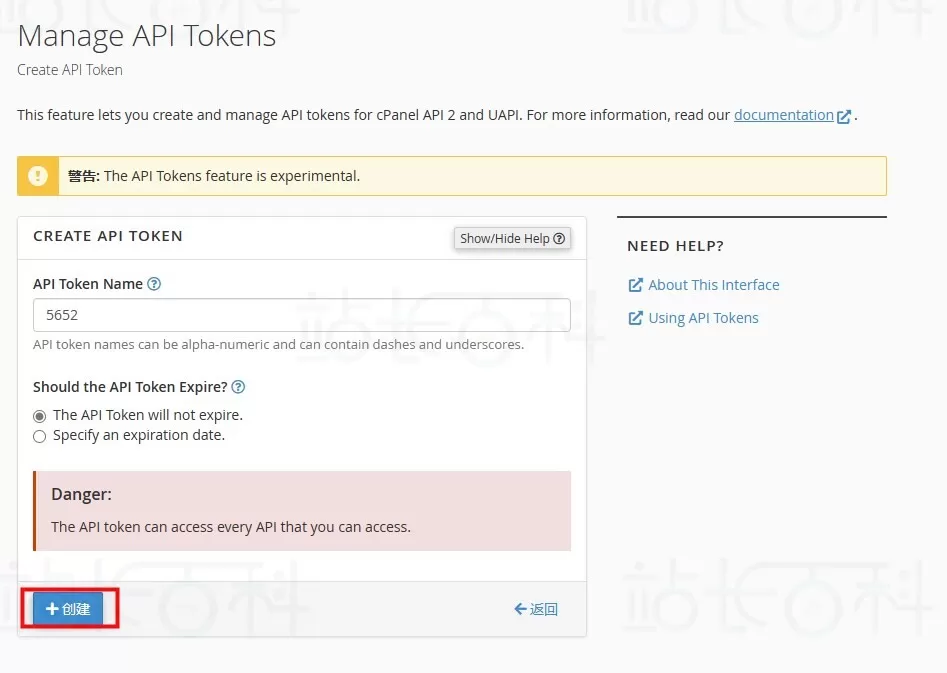Screen dimensions: 947x673
Task: Click the left arrow icon beside 返回
Action: click(x=520, y=609)
